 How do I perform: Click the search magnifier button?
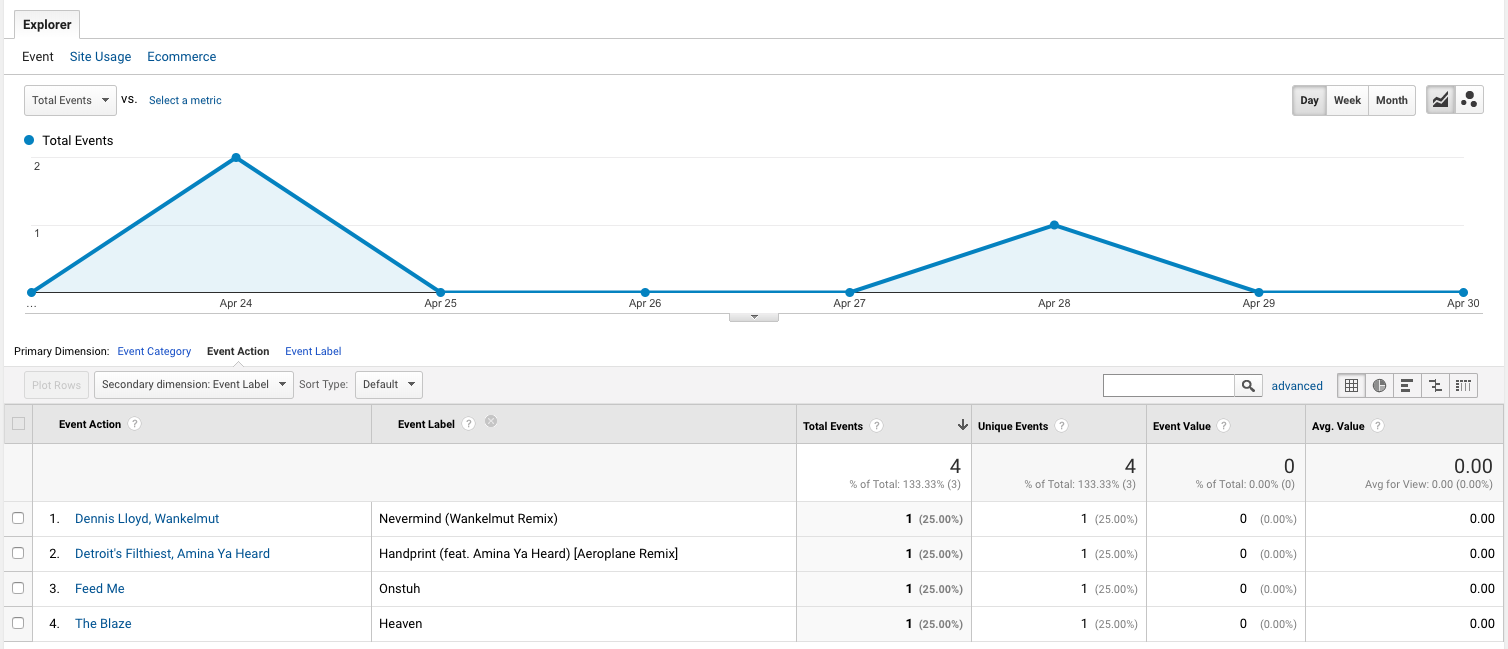pos(1248,385)
